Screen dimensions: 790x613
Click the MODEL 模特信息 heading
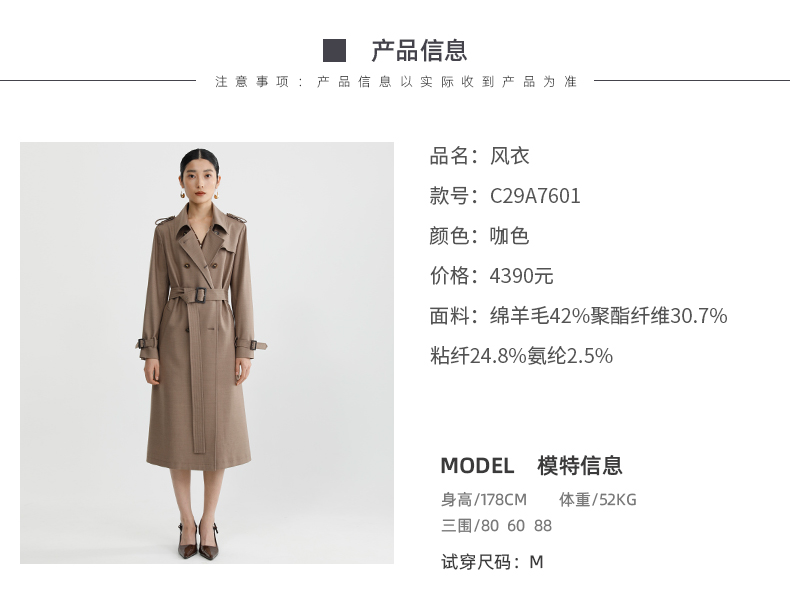point(532,465)
